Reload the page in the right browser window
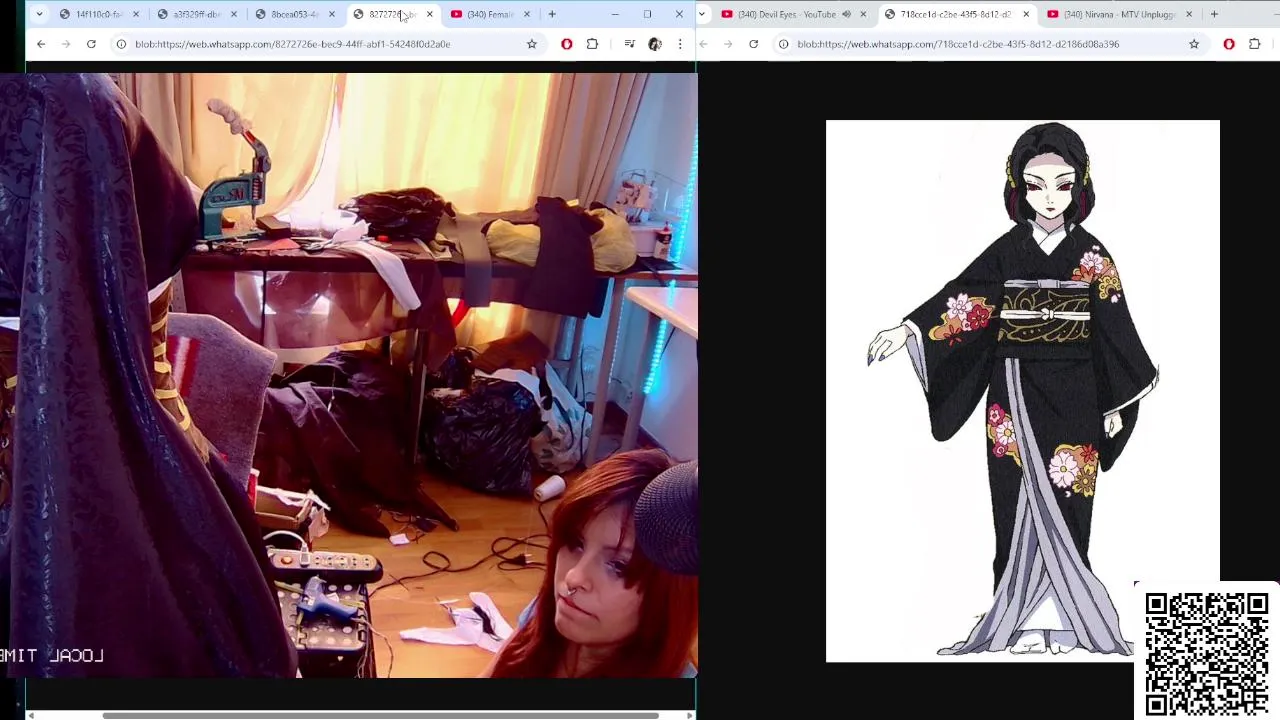Image resolution: width=1280 pixels, height=720 pixels. 753,44
